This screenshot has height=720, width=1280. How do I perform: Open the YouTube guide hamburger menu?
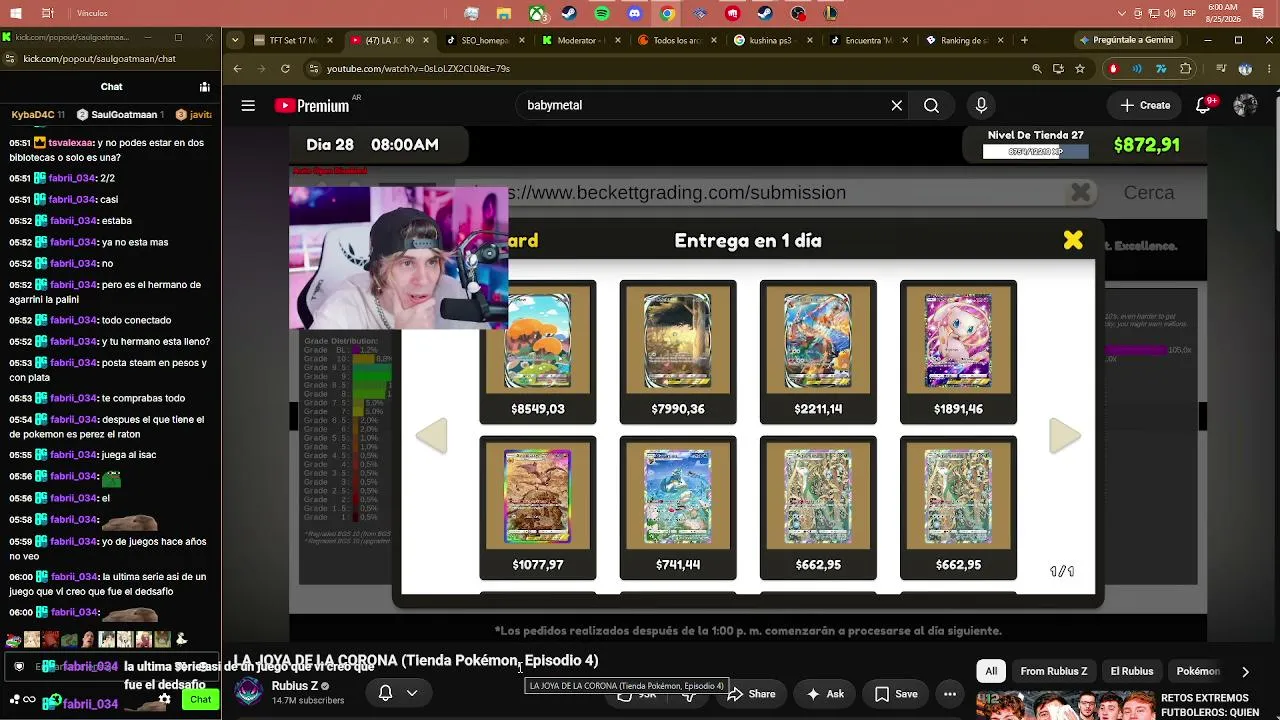(x=248, y=105)
